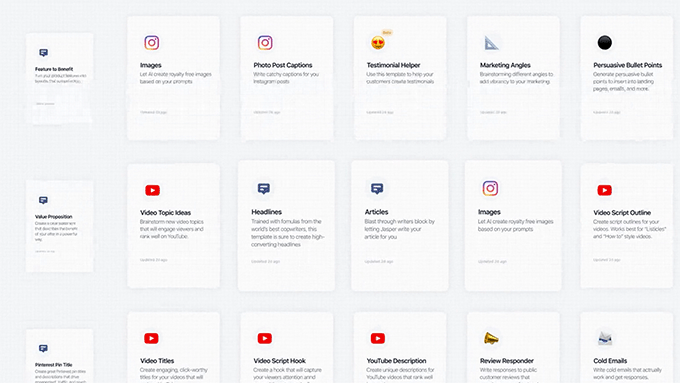680x383 pixels.
Task: Click the Video Script Outline YouTube icon
Action: (605, 190)
